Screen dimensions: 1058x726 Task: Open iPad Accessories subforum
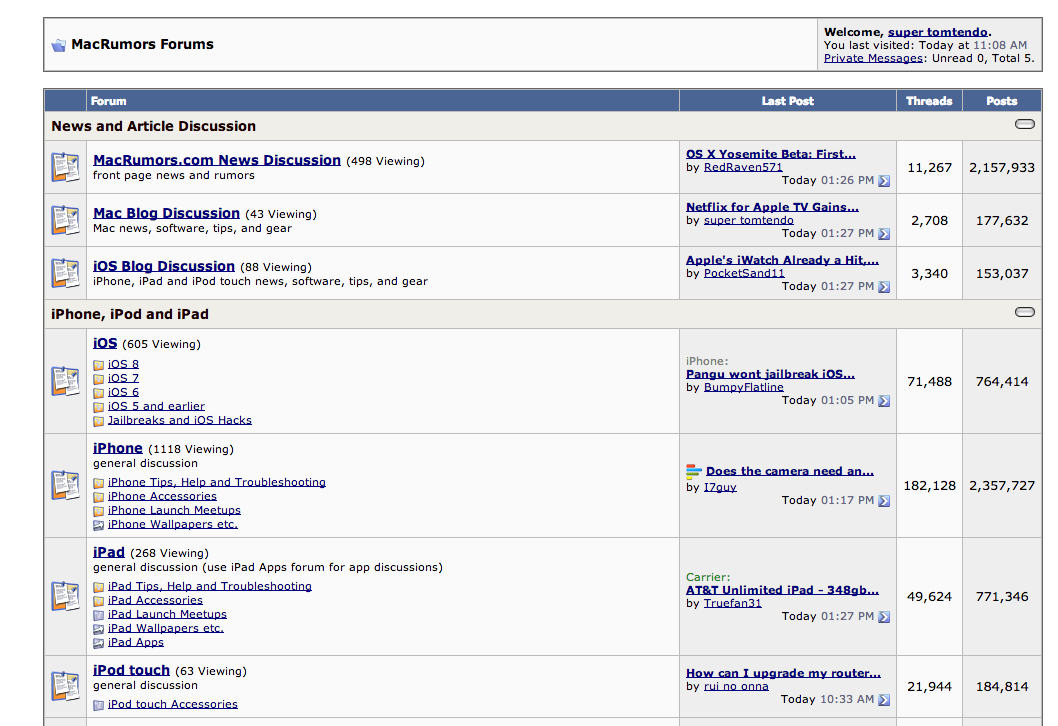(x=155, y=601)
